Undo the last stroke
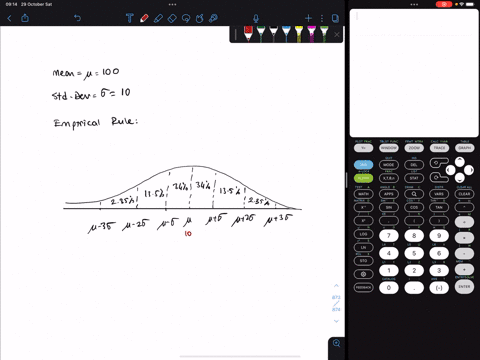Screen dimensions: 480x360 [77, 18]
